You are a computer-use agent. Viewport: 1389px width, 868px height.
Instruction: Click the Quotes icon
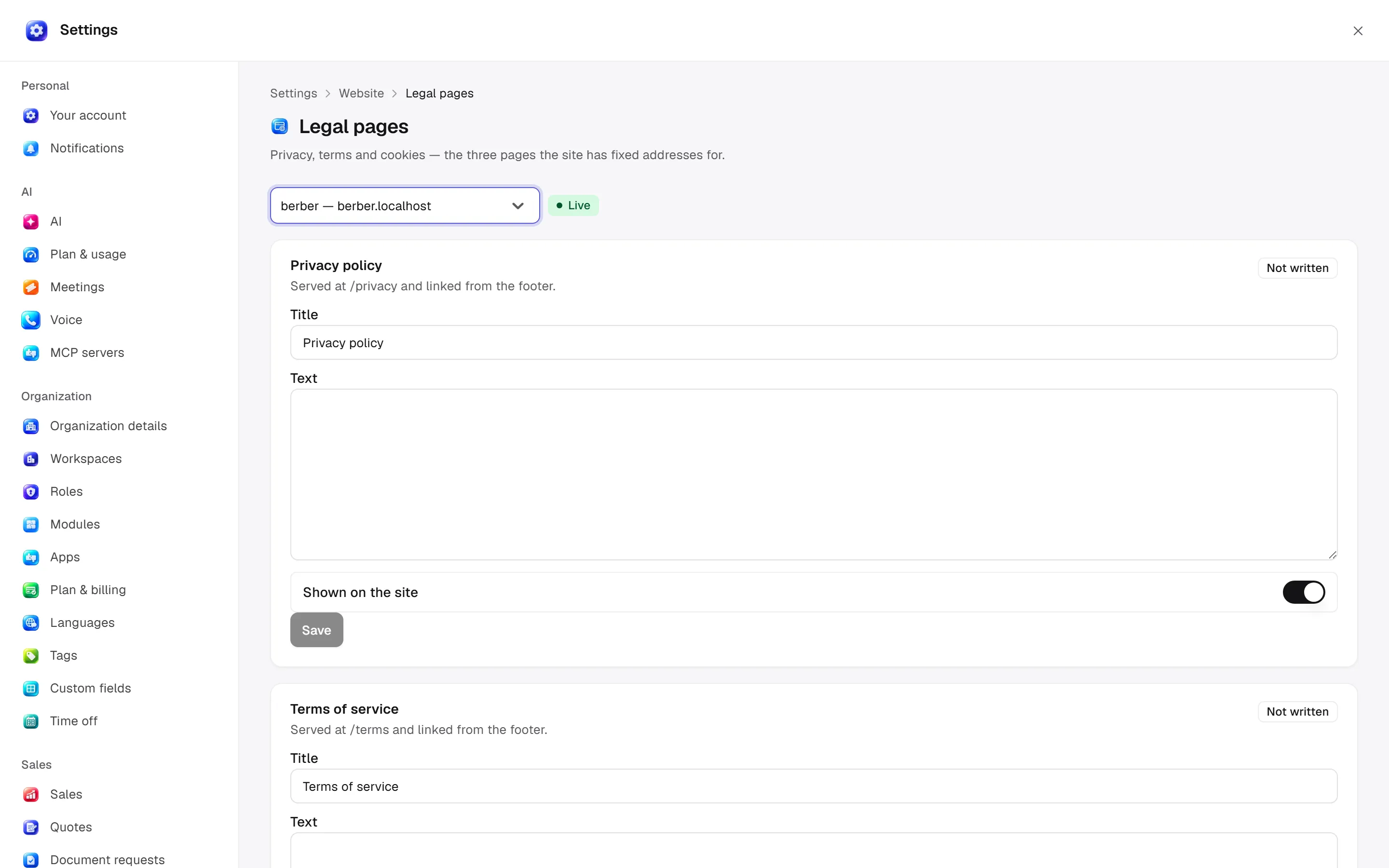(31, 827)
